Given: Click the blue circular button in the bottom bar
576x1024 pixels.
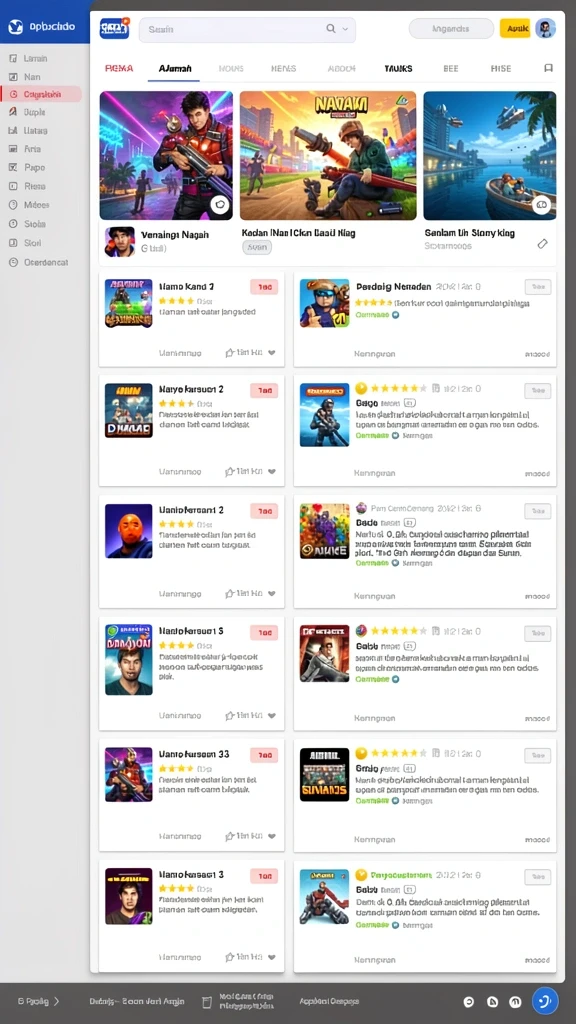Looking at the screenshot, I should tap(545, 1000).
